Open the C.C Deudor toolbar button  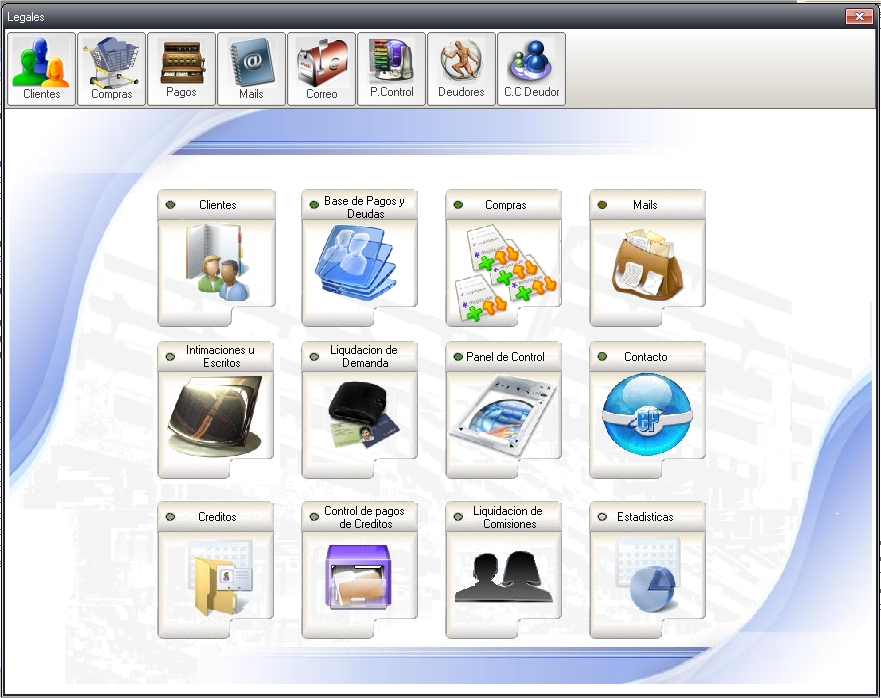[x=532, y=69]
